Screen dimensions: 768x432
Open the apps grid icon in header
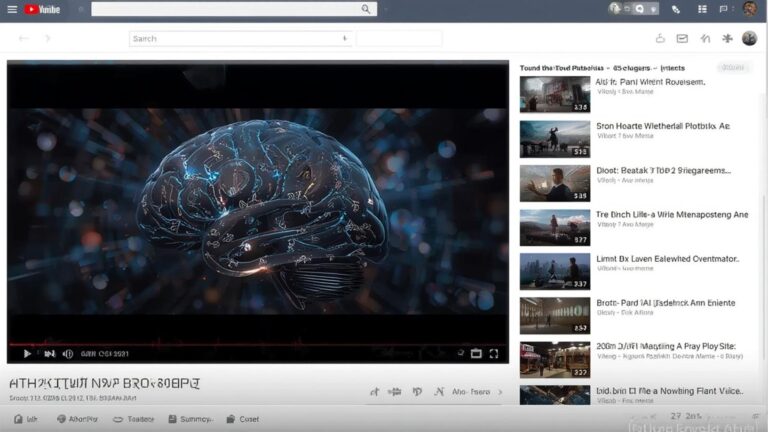click(x=702, y=9)
